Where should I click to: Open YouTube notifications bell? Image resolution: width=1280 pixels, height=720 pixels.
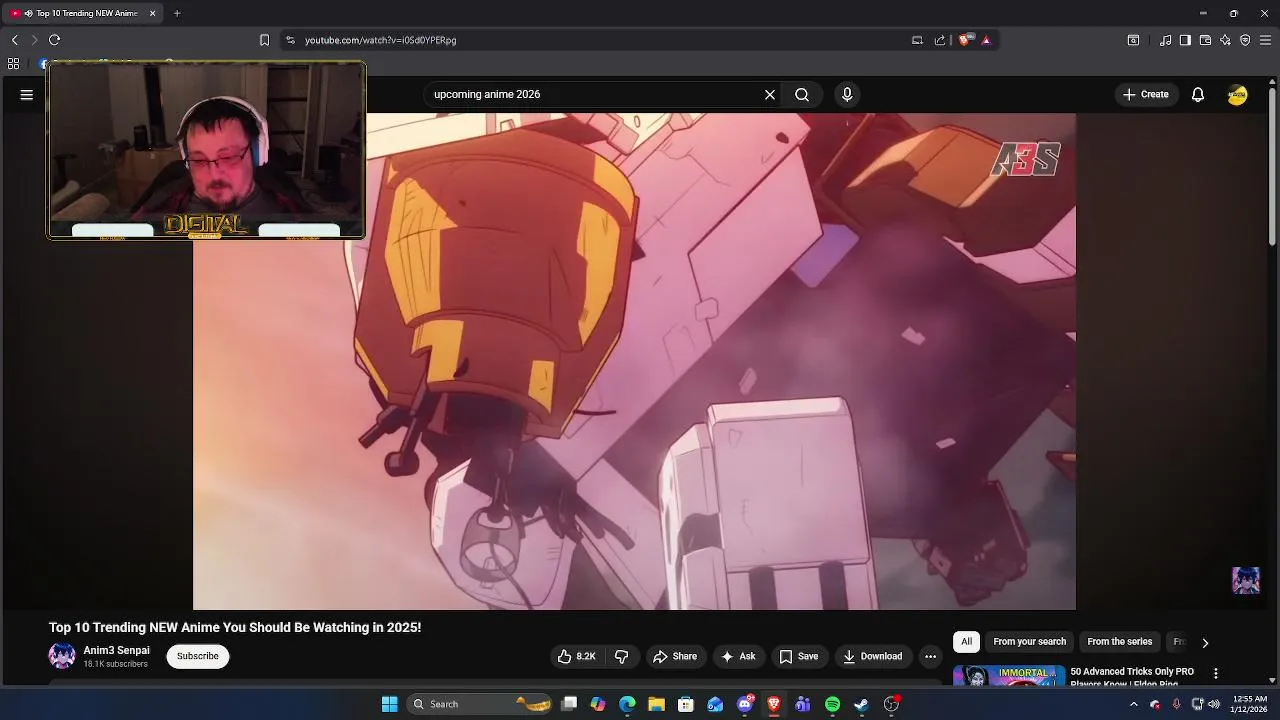[x=1198, y=94]
